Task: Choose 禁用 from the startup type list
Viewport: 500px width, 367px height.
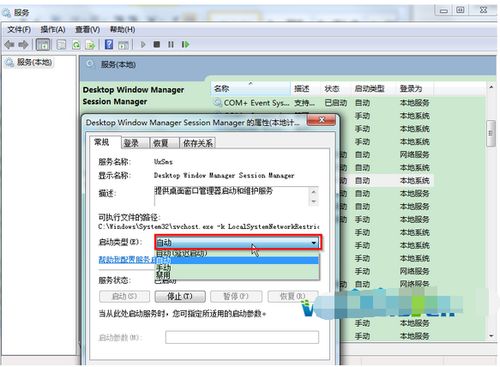Action: click(237, 275)
